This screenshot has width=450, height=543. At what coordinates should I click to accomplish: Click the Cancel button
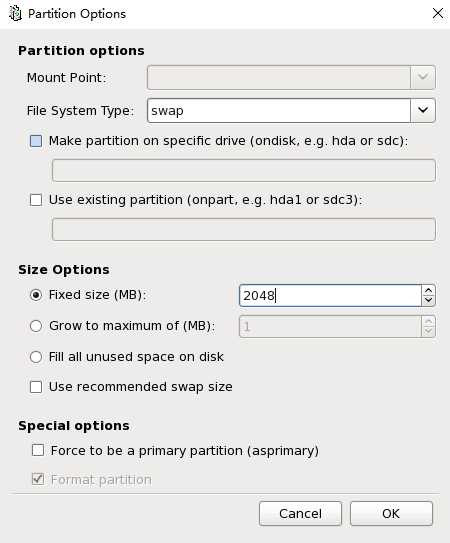(x=300, y=514)
